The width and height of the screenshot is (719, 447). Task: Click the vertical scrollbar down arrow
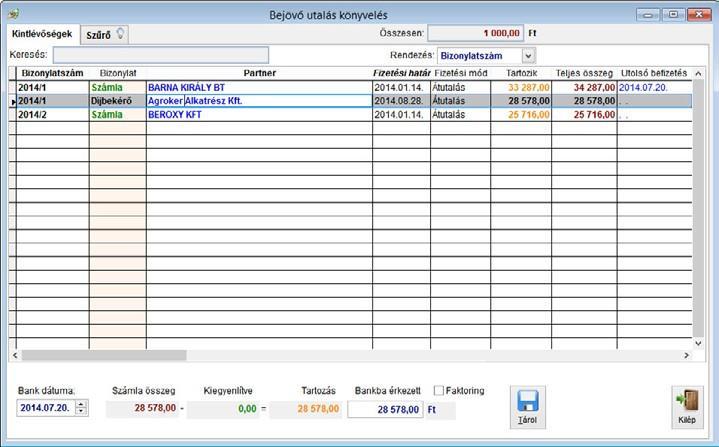pos(698,343)
